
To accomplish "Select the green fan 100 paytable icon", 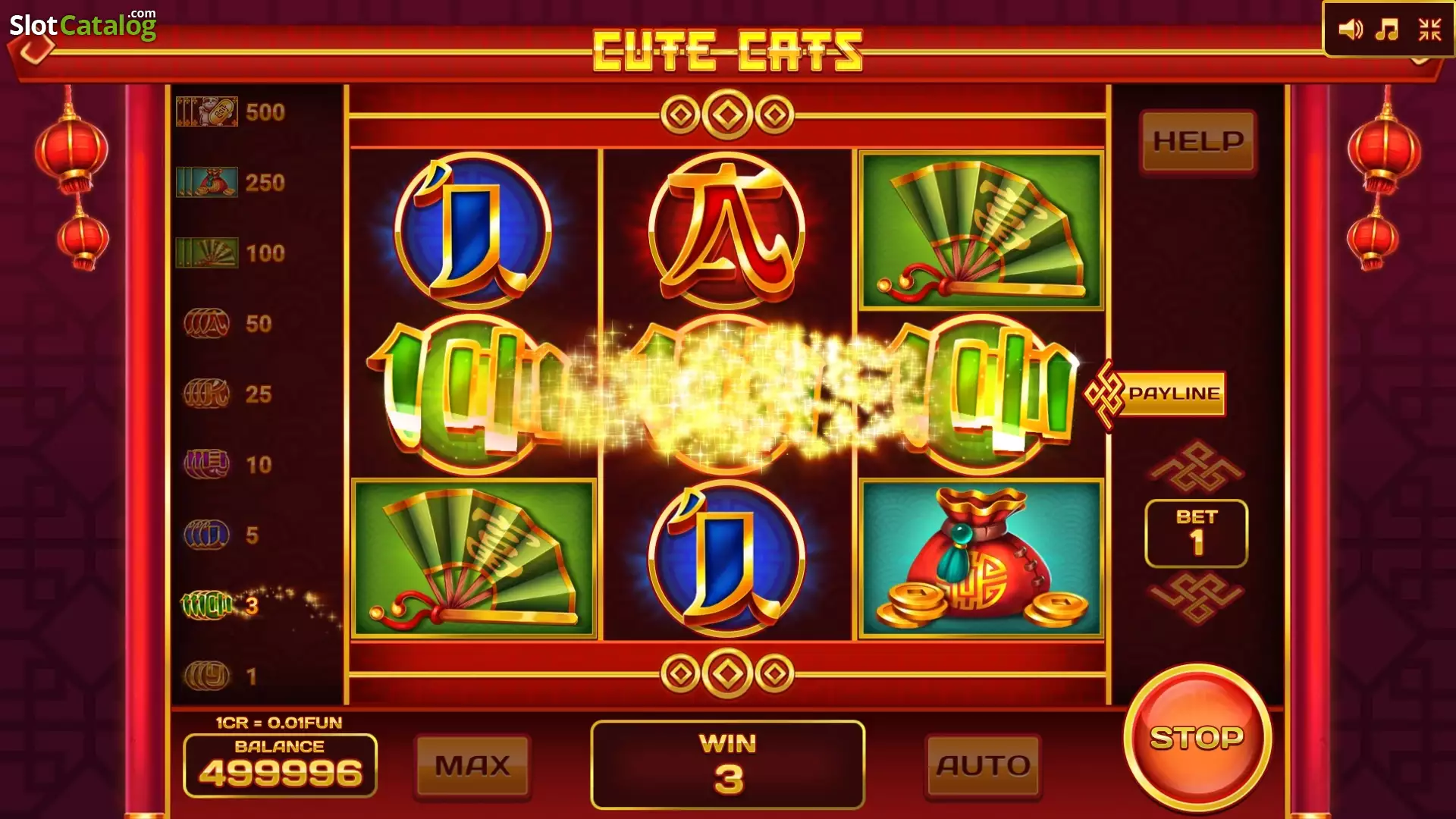I will pos(207,253).
